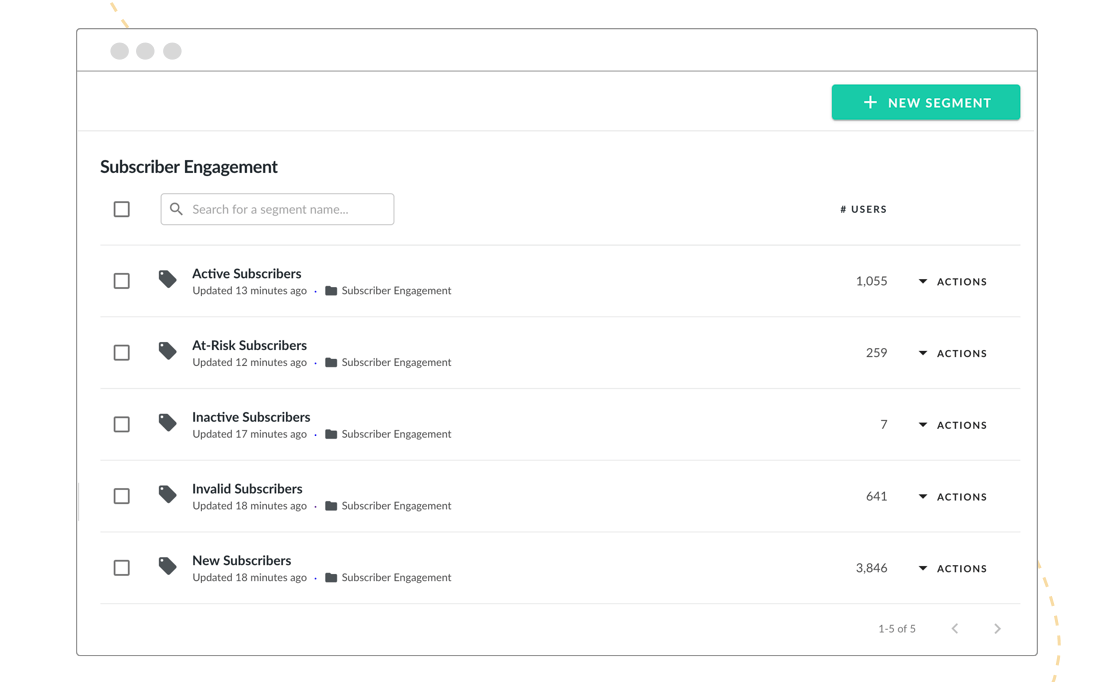
Task: Click the folder icon in Inactive Subscribers row
Action: pyautogui.click(x=331, y=434)
